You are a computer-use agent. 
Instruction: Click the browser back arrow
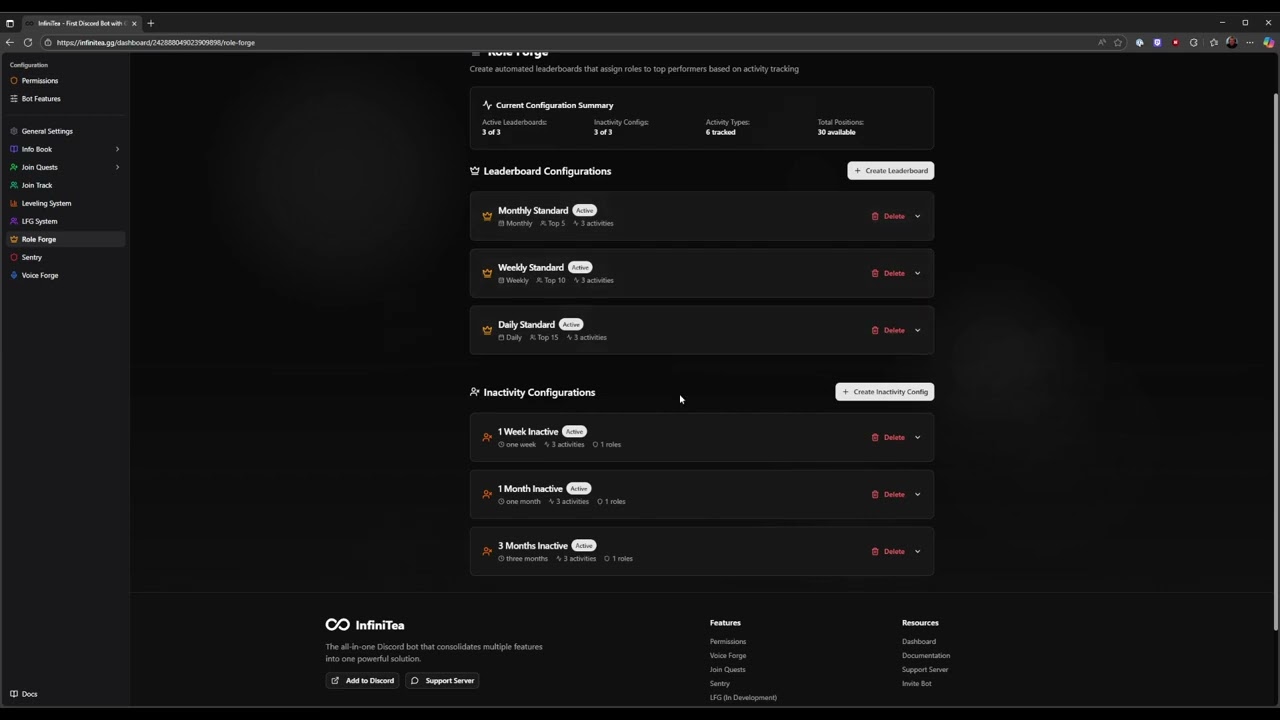coord(9,43)
